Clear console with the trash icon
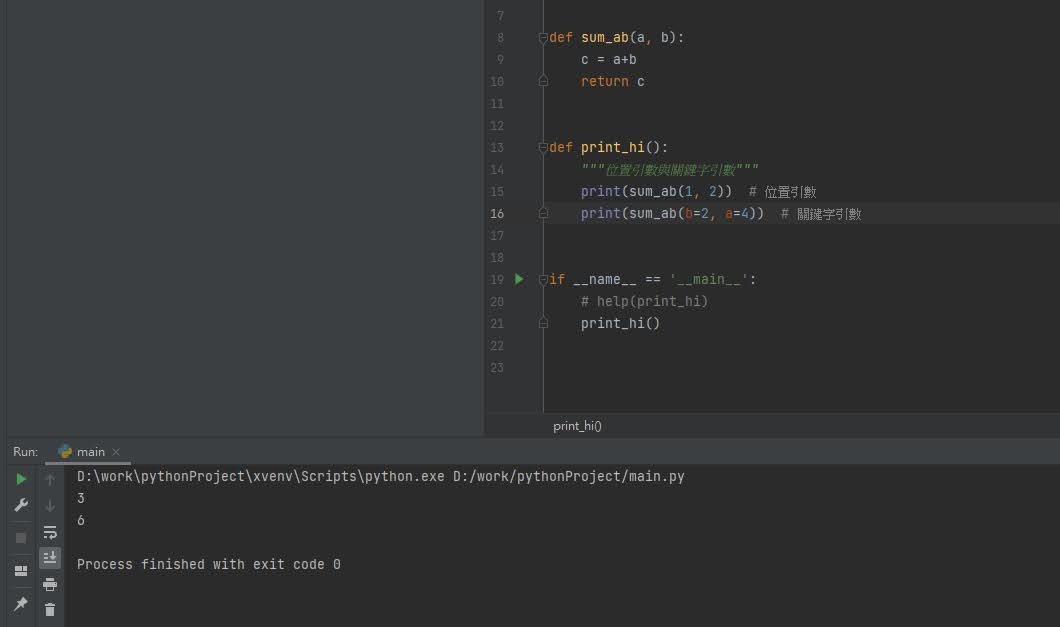 coord(50,609)
